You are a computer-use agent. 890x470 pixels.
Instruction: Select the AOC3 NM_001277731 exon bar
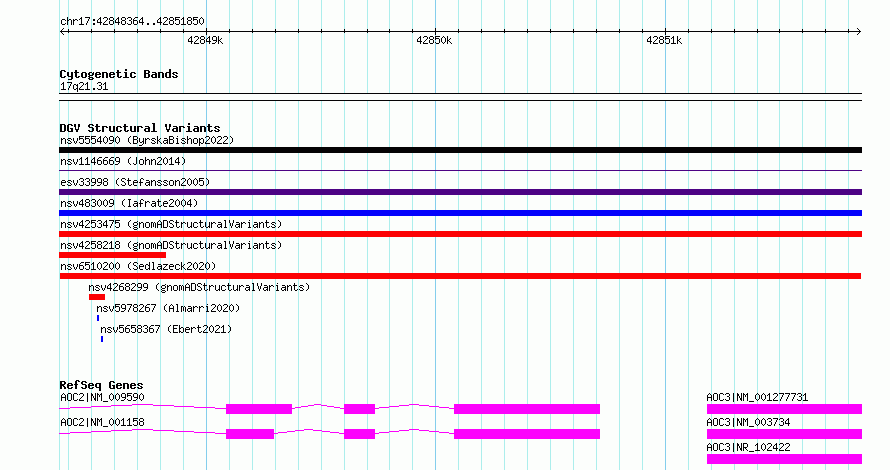(784, 409)
